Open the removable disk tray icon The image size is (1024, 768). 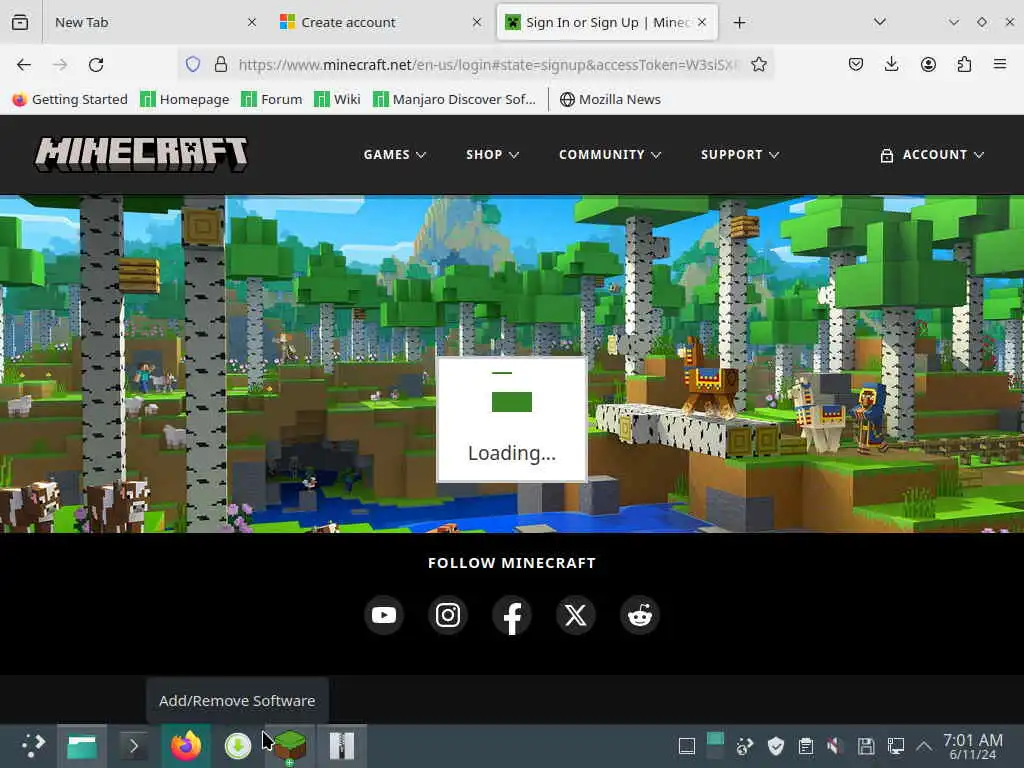coord(866,746)
